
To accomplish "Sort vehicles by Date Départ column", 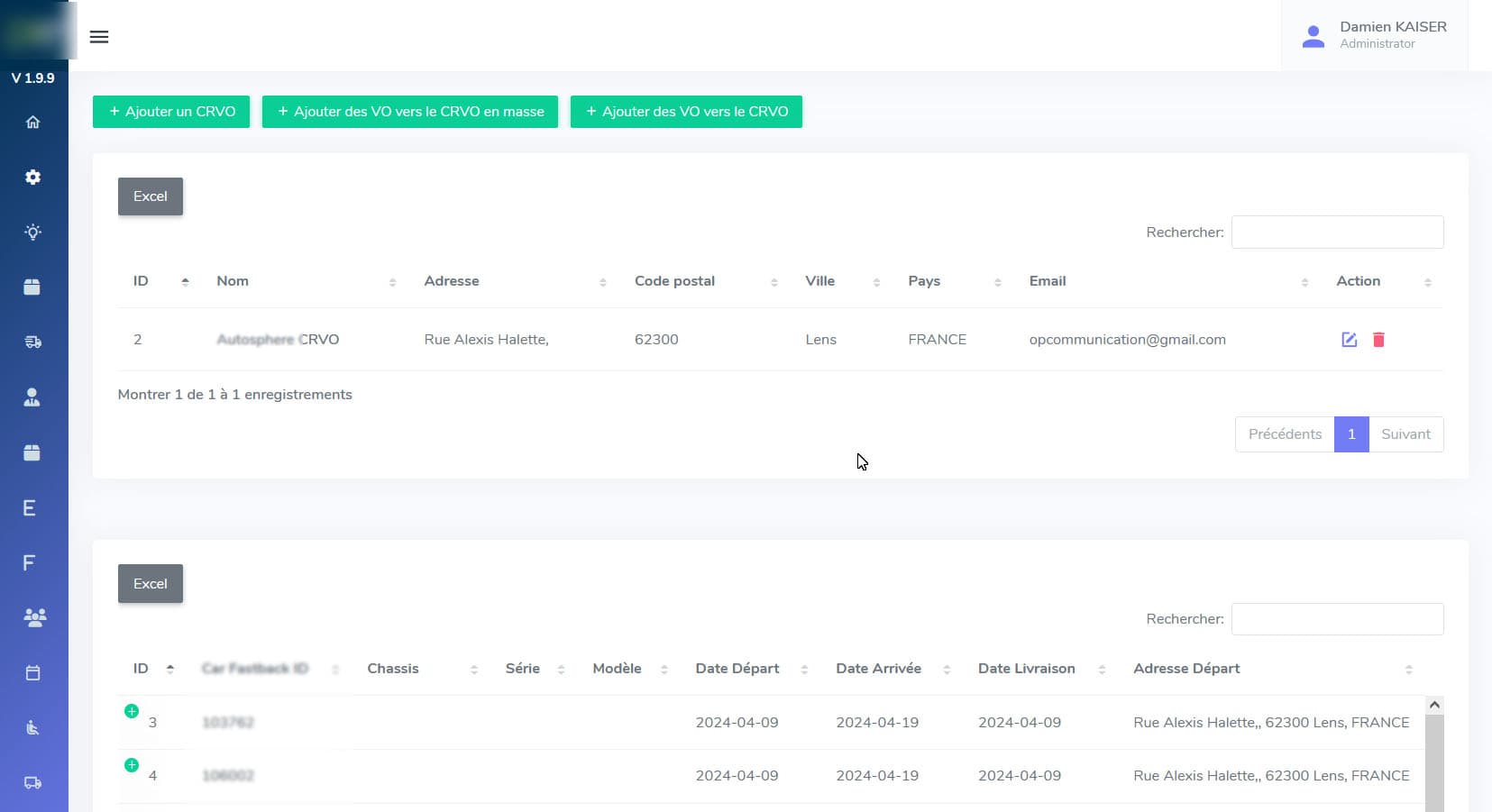I will tap(737, 669).
